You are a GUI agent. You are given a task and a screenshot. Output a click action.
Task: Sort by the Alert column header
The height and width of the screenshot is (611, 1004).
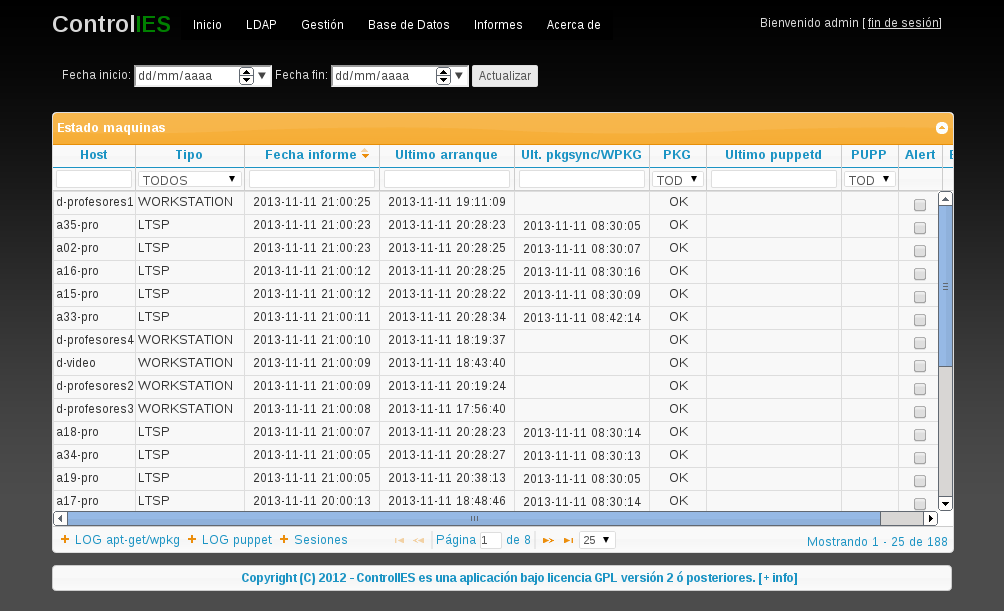point(919,155)
